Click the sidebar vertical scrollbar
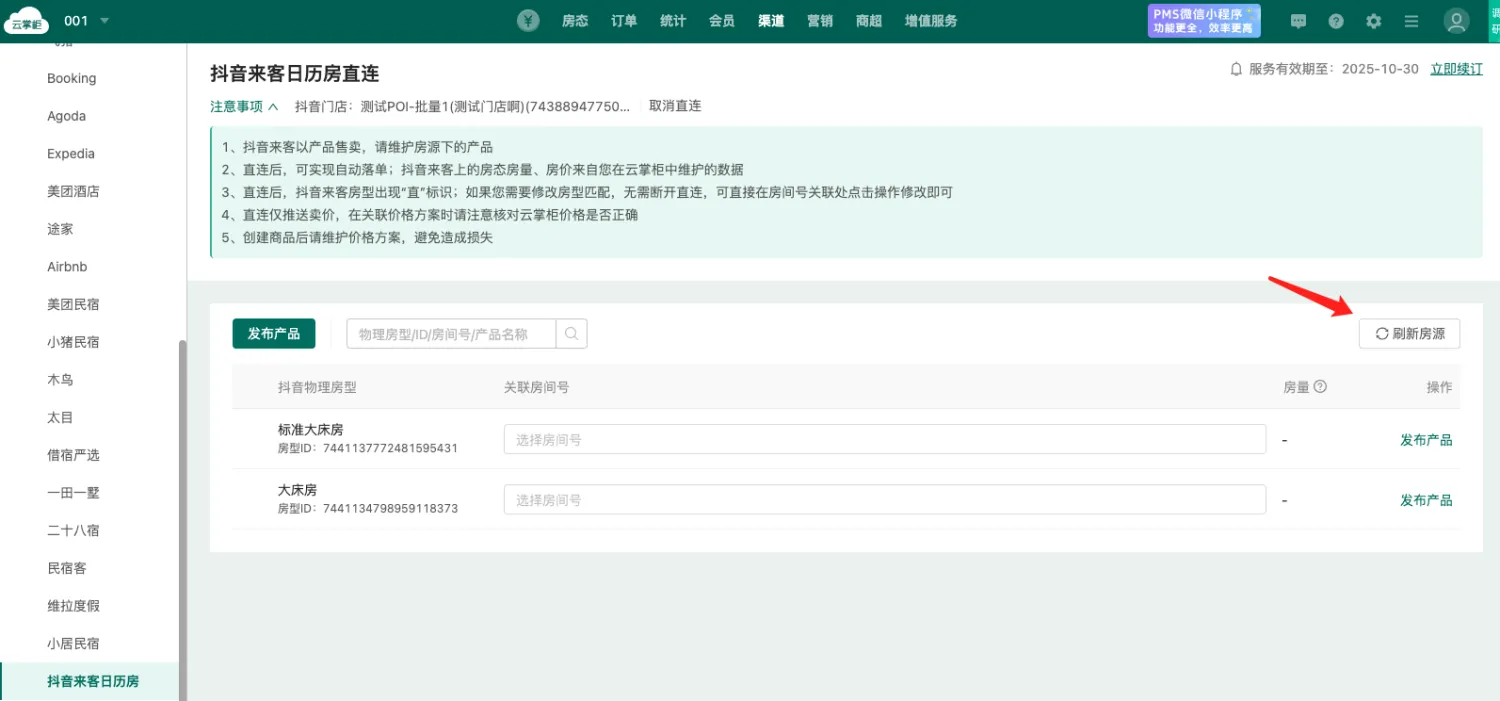 tap(182, 520)
